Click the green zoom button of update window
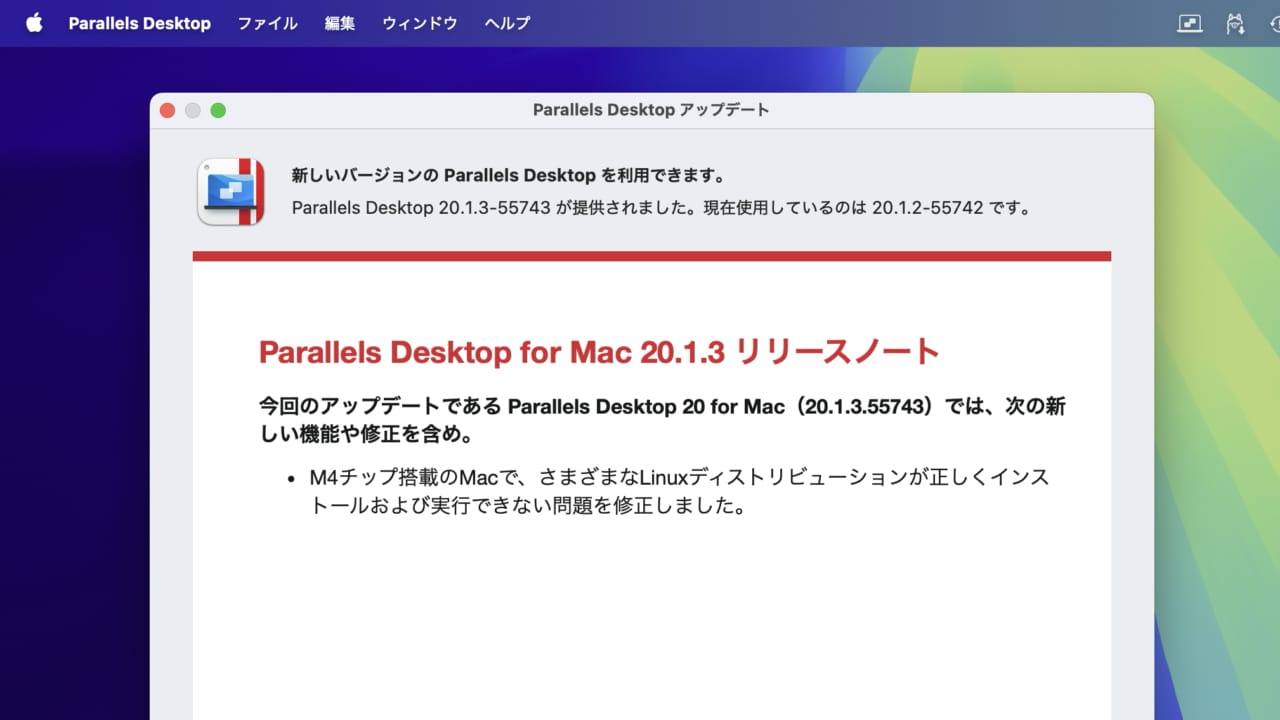 218,110
